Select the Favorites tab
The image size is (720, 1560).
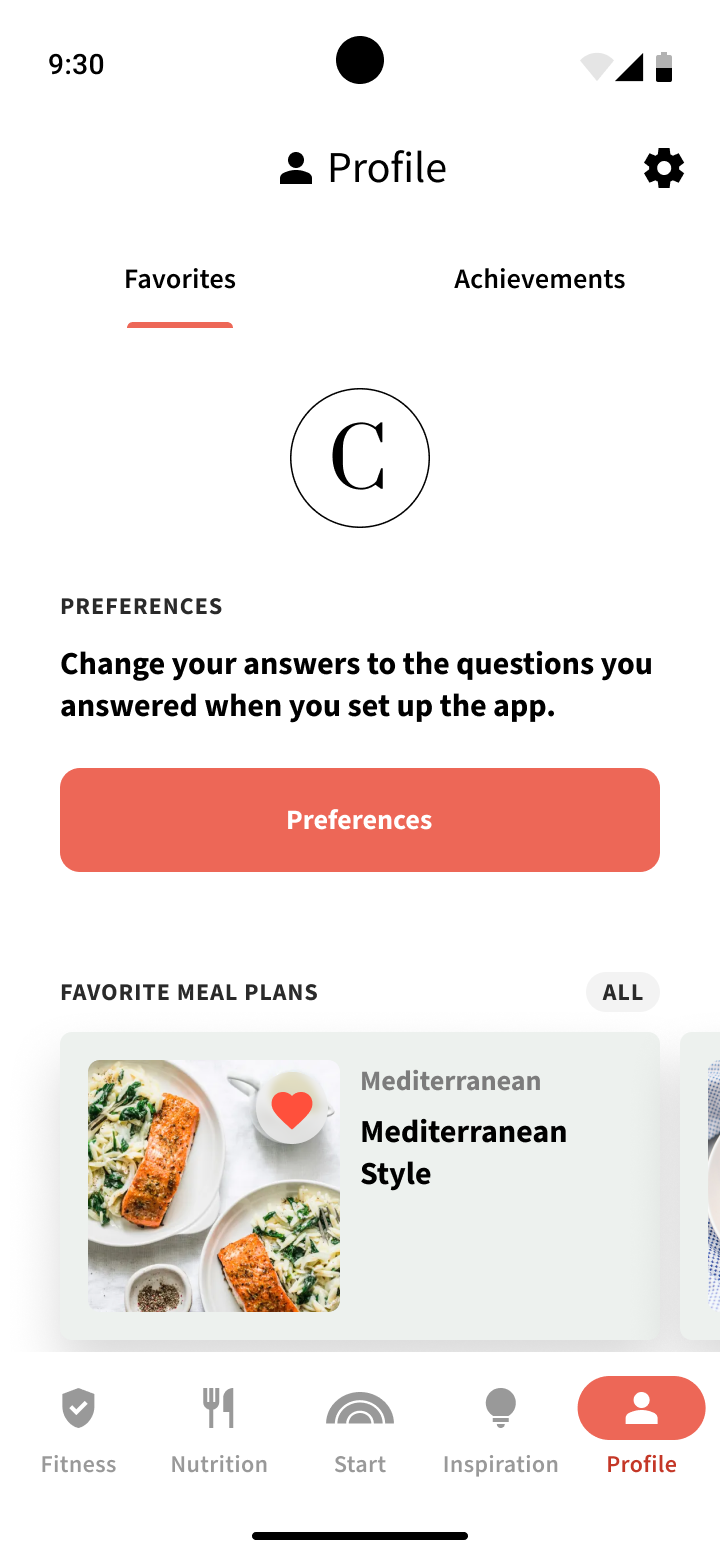pyautogui.click(x=180, y=279)
